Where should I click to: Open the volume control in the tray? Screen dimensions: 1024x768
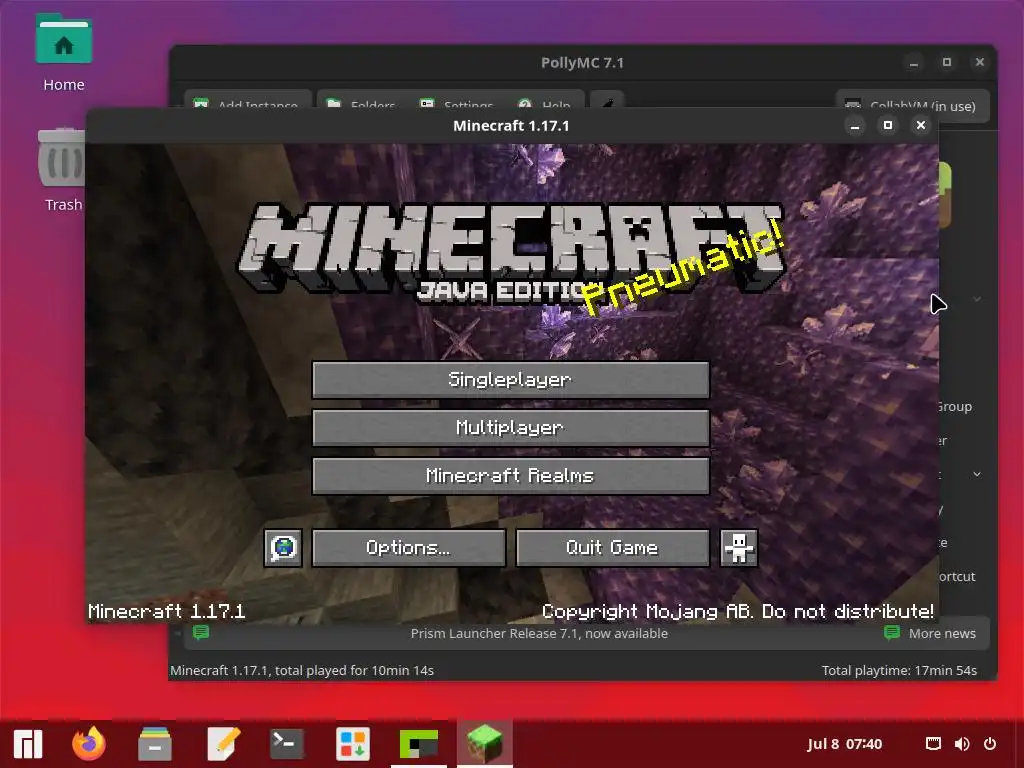click(x=962, y=744)
